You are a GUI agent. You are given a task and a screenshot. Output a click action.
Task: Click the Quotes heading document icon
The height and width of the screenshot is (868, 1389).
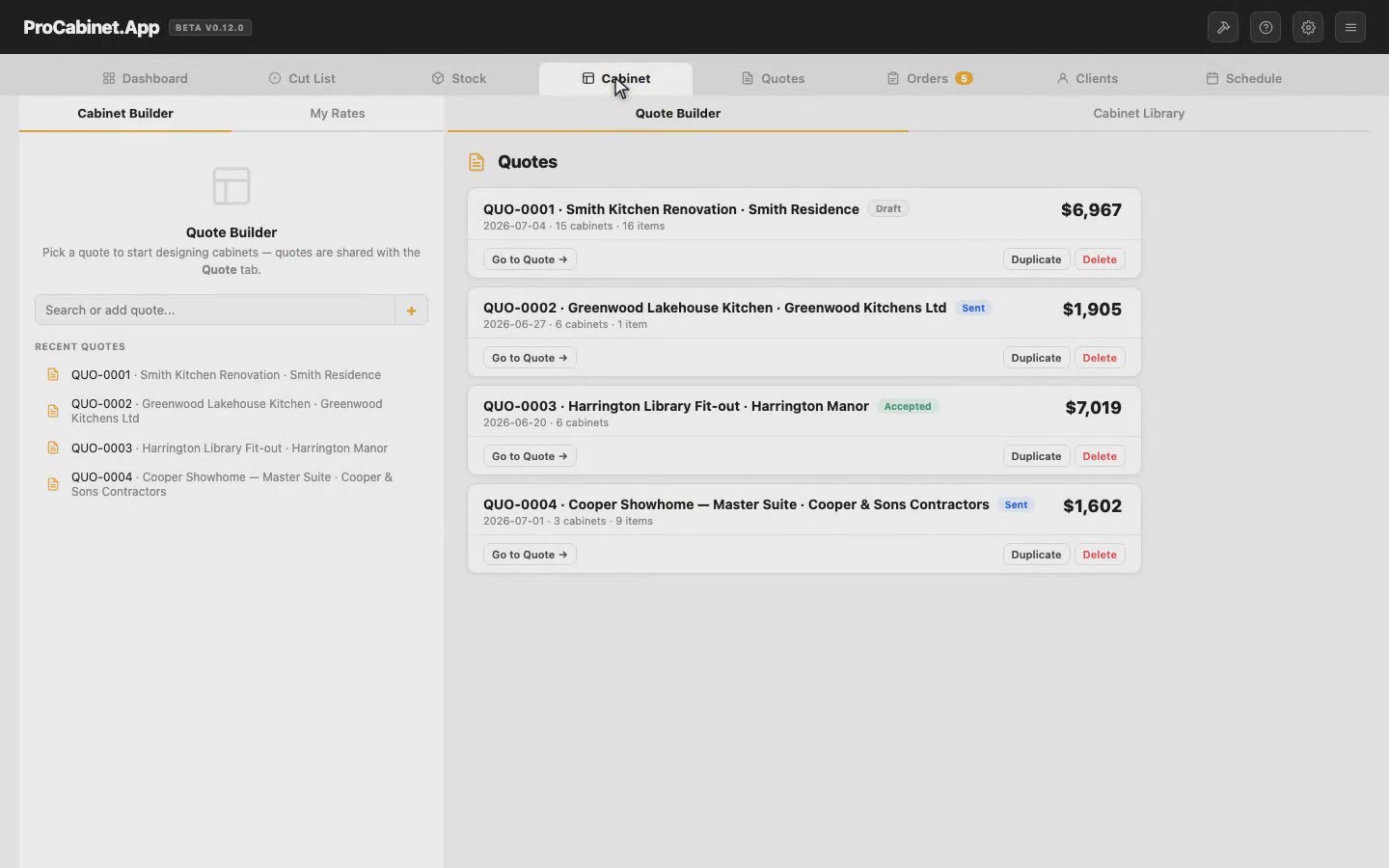(477, 162)
